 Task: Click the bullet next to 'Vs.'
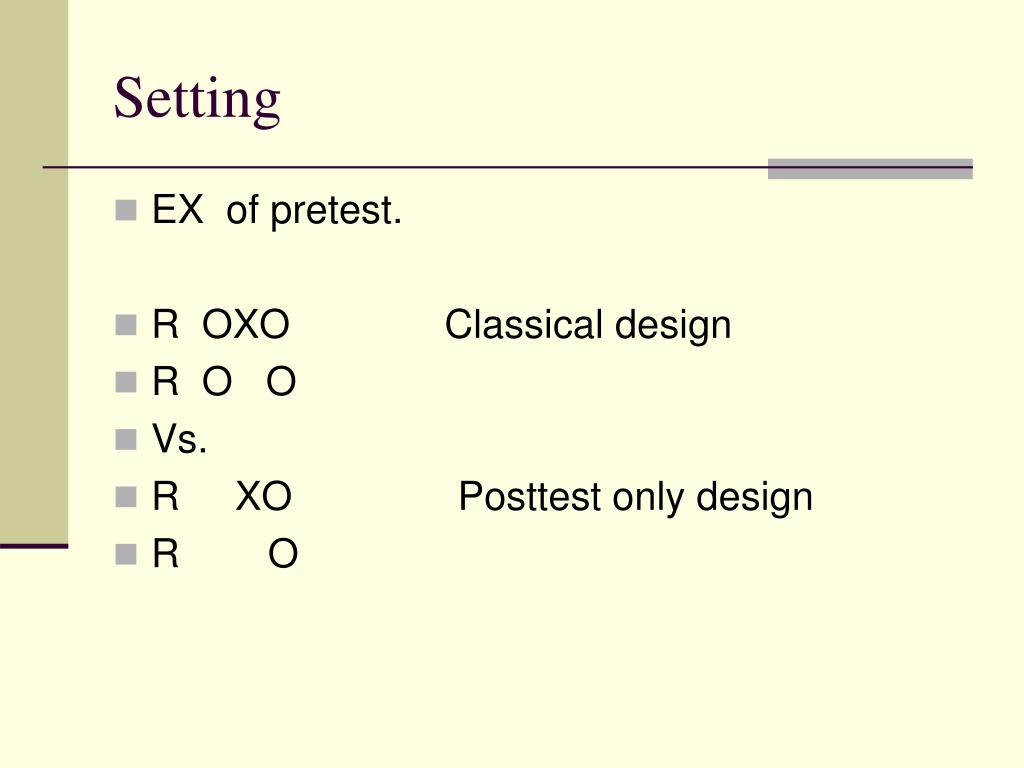click(x=125, y=440)
